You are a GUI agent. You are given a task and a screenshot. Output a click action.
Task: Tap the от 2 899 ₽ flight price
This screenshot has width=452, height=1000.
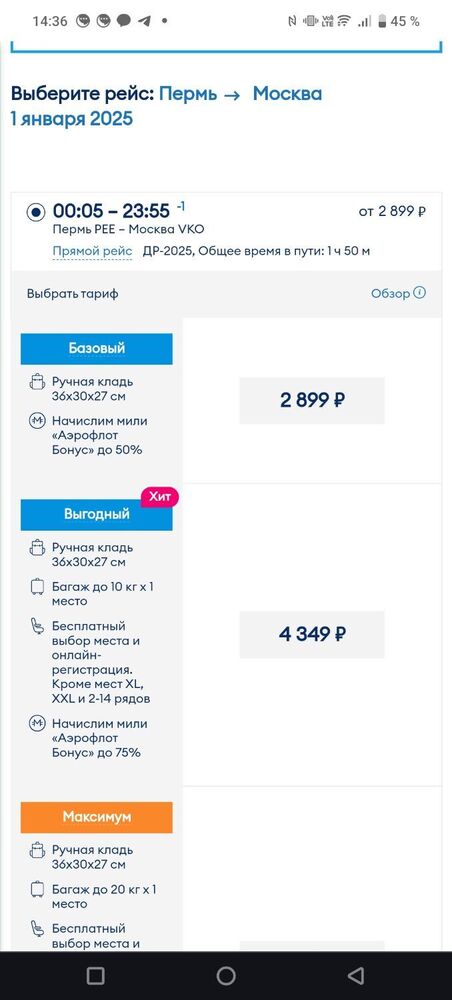[x=392, y=211]
